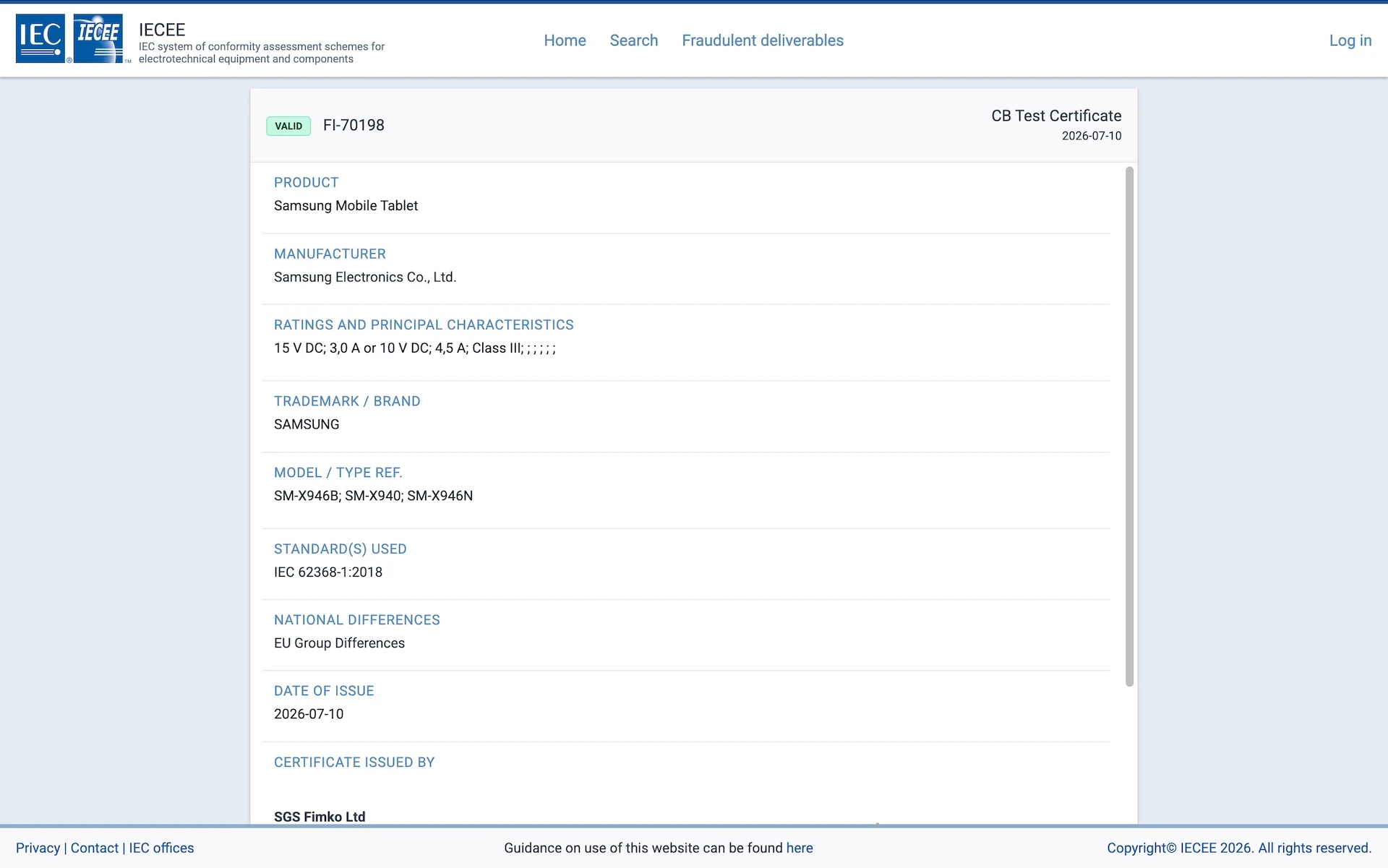Click the IECEE tagline about conformity assessment
1388x868 pixels.
coord(262,53)
